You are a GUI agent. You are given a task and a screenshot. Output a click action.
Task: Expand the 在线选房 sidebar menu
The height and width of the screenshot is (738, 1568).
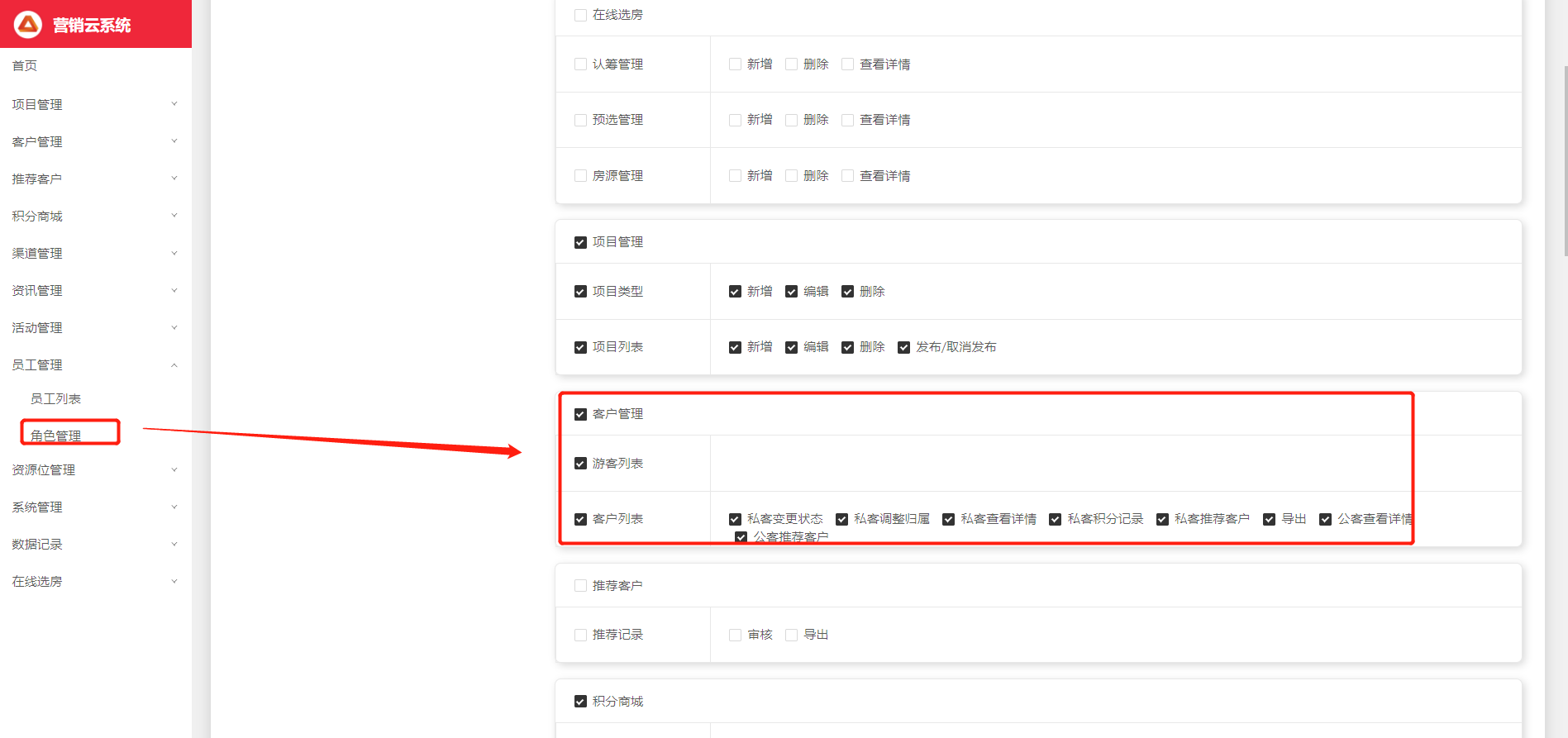(x=96, y=581)
